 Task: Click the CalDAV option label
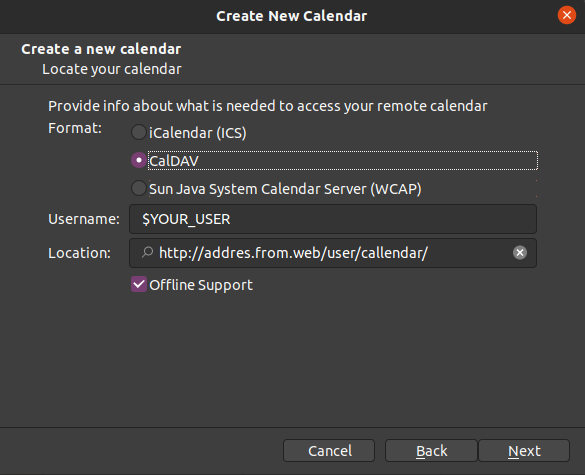tap(174, 161)
